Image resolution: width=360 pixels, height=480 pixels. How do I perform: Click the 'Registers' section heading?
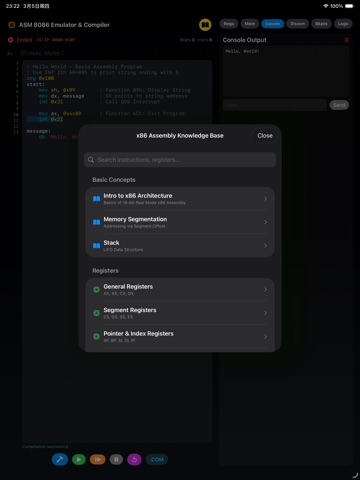pyautogui.click(x=105, y=271)
